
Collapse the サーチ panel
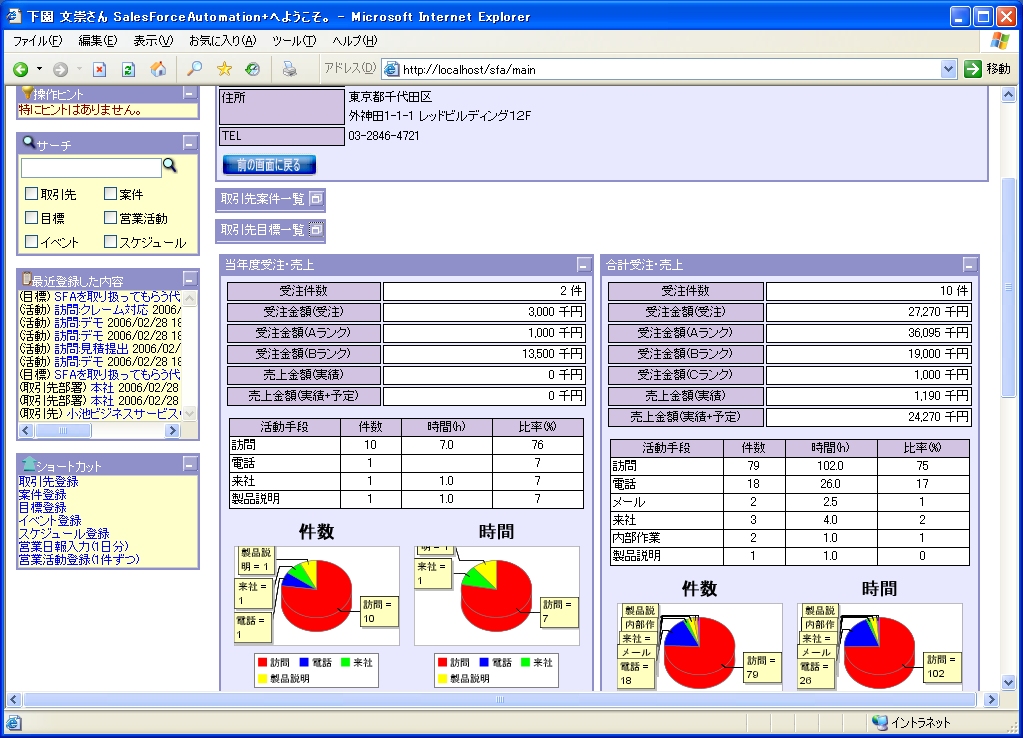pyautogui.click(x=190, y=143)
